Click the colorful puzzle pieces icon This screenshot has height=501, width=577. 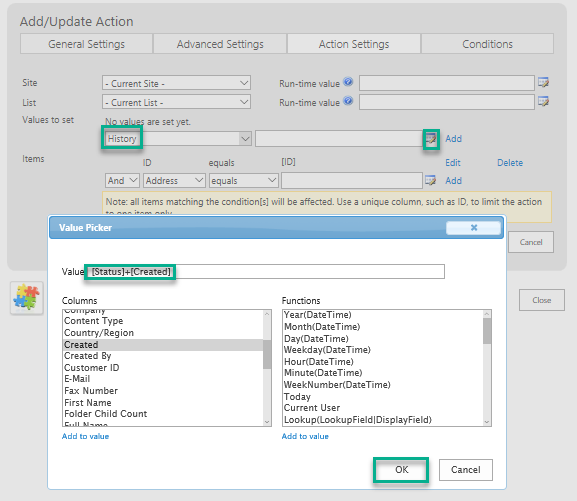(26, 298)
